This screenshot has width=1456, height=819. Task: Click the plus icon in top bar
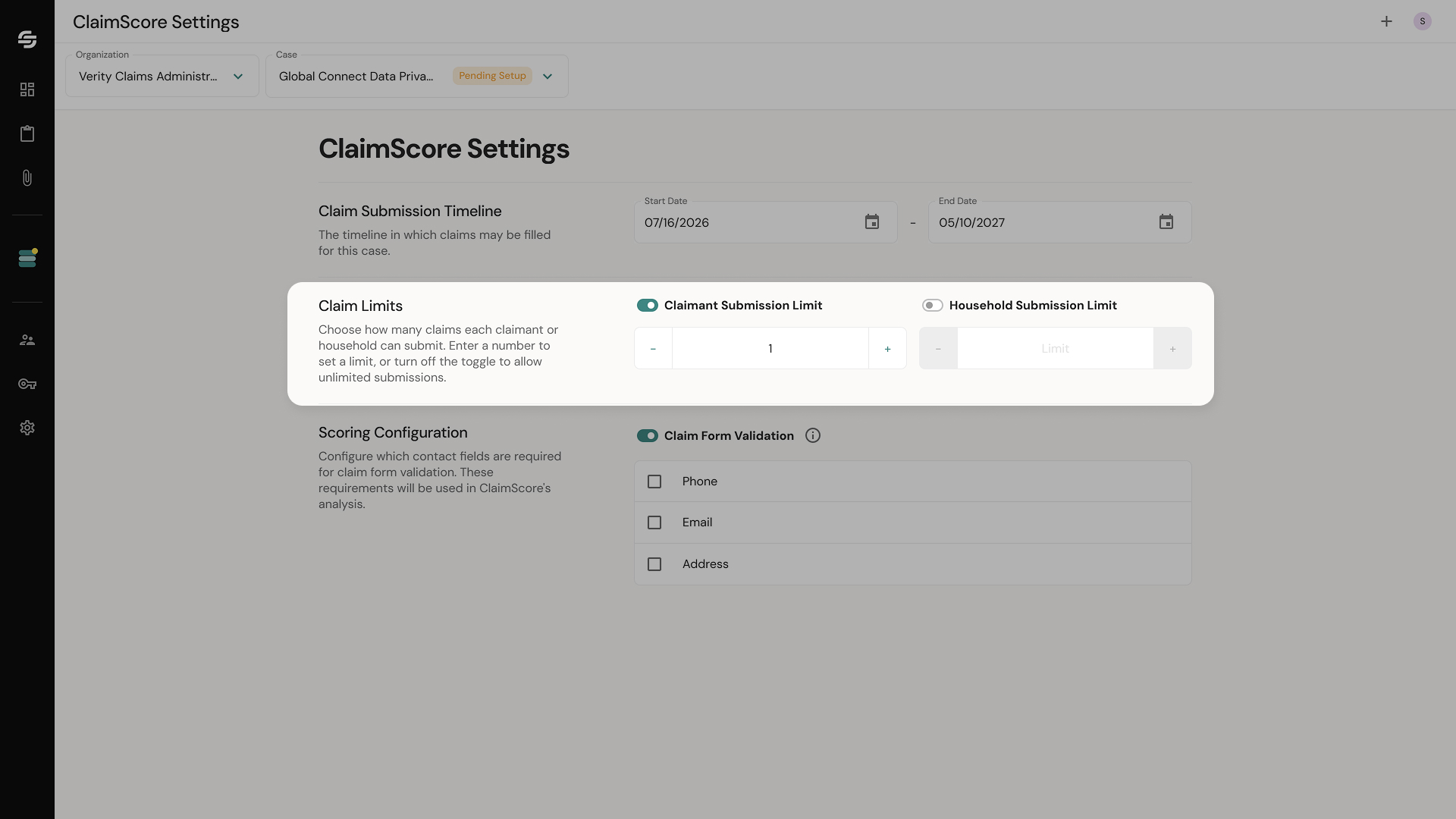1386,21
